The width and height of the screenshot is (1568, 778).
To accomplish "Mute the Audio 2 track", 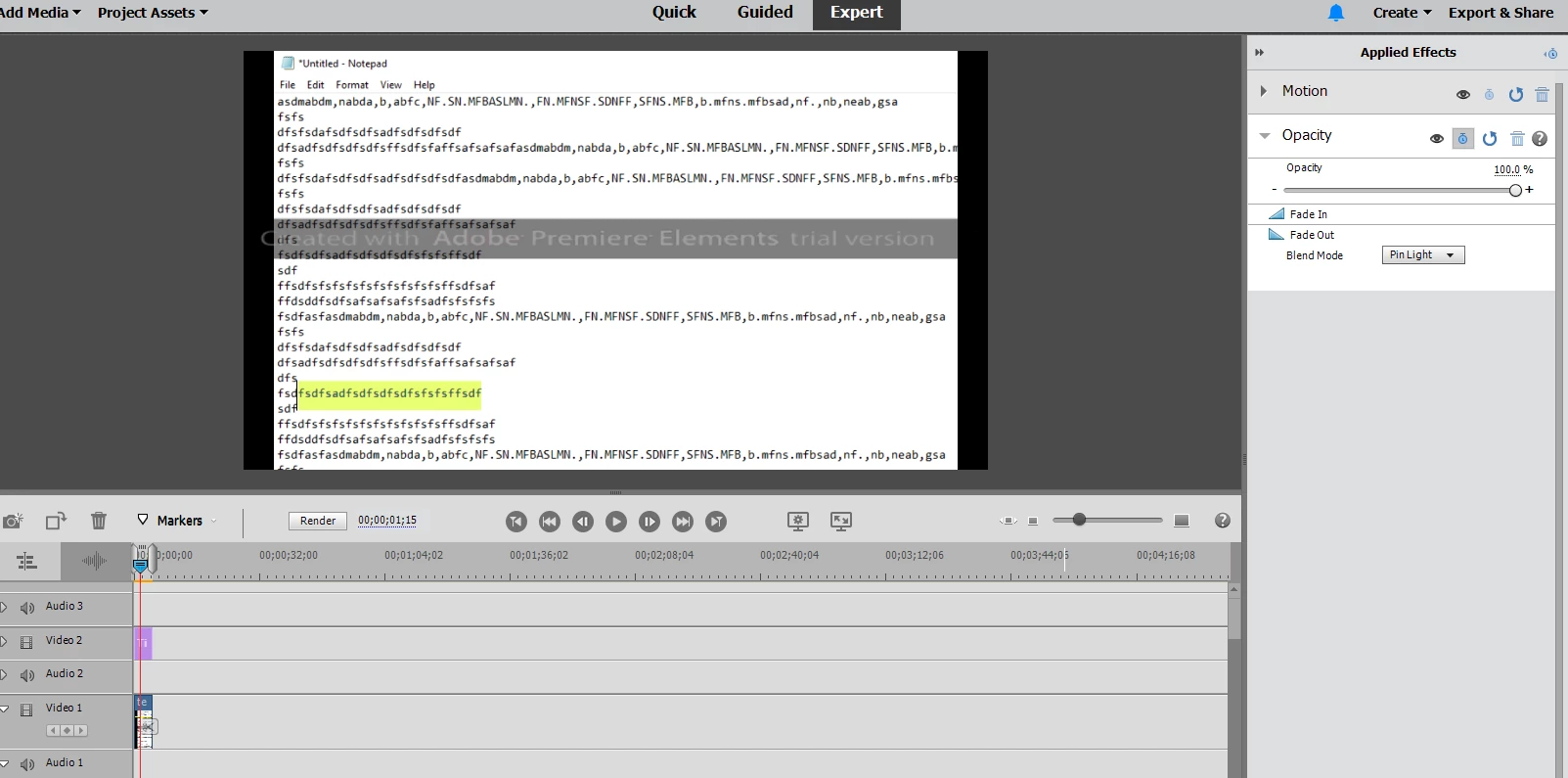I will (x=27, y=675).
